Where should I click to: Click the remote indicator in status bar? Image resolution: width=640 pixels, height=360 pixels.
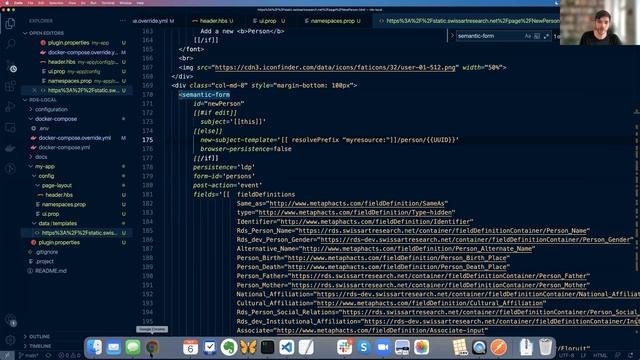[7, 356]
